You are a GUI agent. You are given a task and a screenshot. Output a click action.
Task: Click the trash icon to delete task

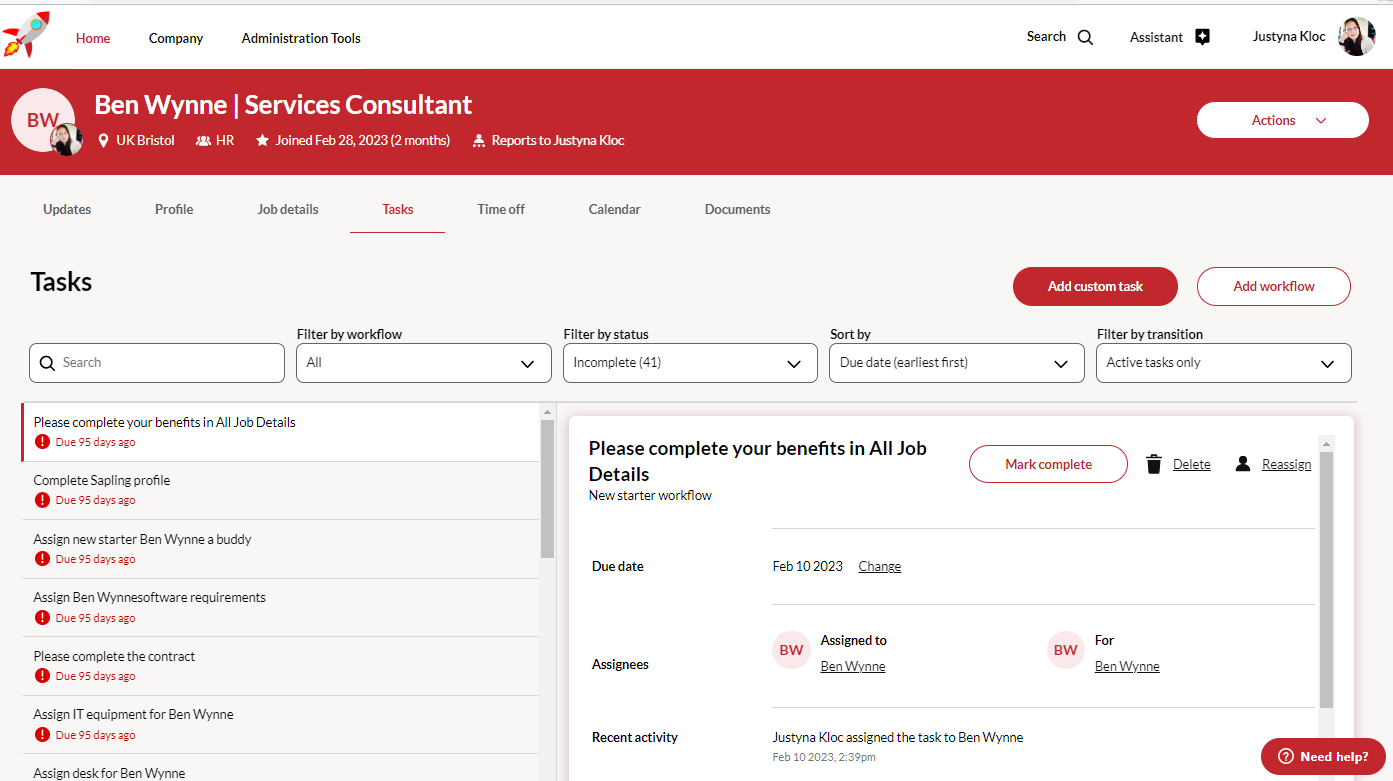pos(1154,464)
